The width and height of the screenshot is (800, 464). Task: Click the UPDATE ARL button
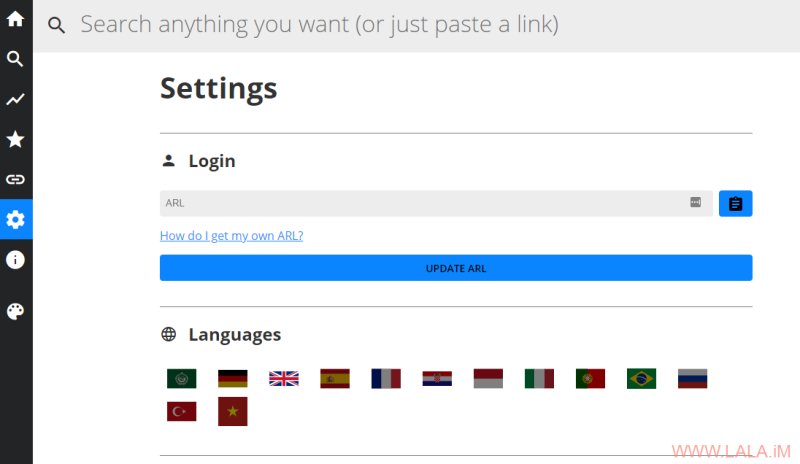pos(456,268)
